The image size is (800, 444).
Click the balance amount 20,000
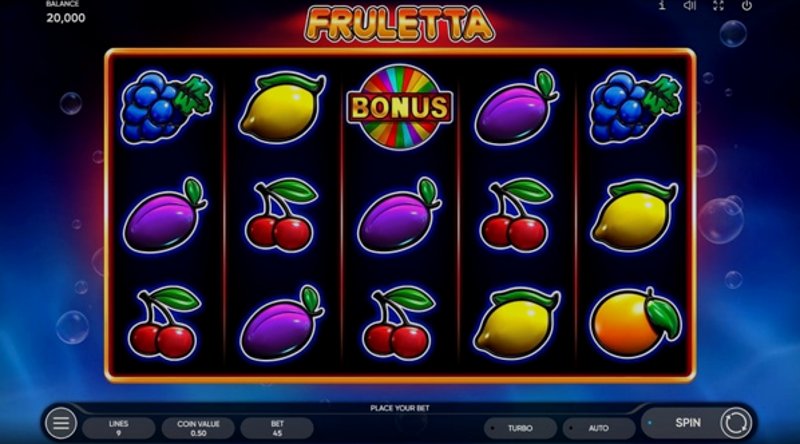(66, 18)
